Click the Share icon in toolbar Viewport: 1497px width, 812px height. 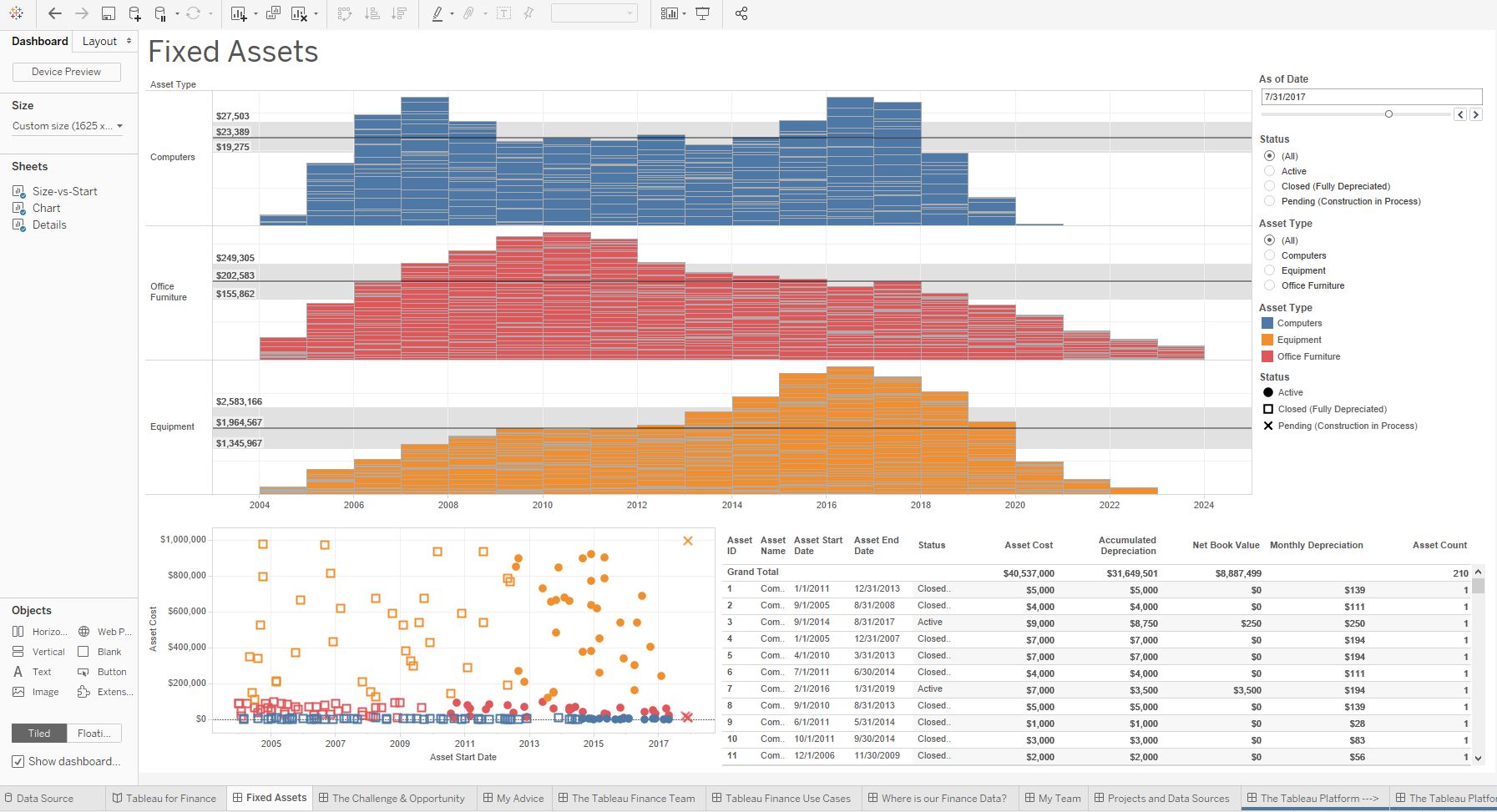[x=741, y=13]
